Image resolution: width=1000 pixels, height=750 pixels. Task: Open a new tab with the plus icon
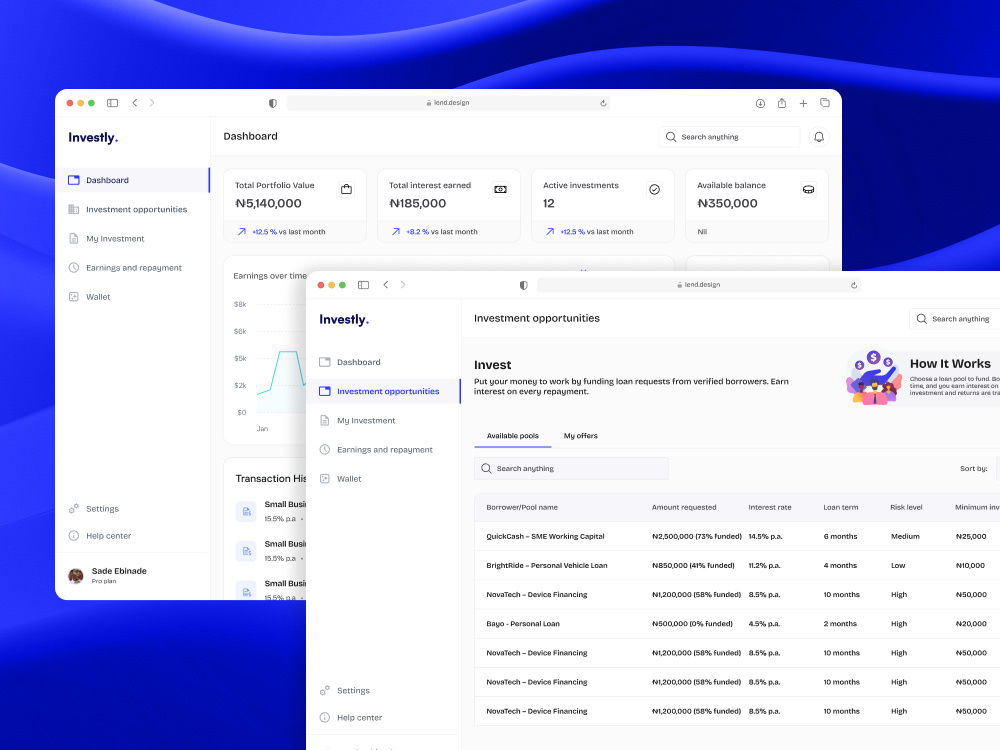point(804,103)
